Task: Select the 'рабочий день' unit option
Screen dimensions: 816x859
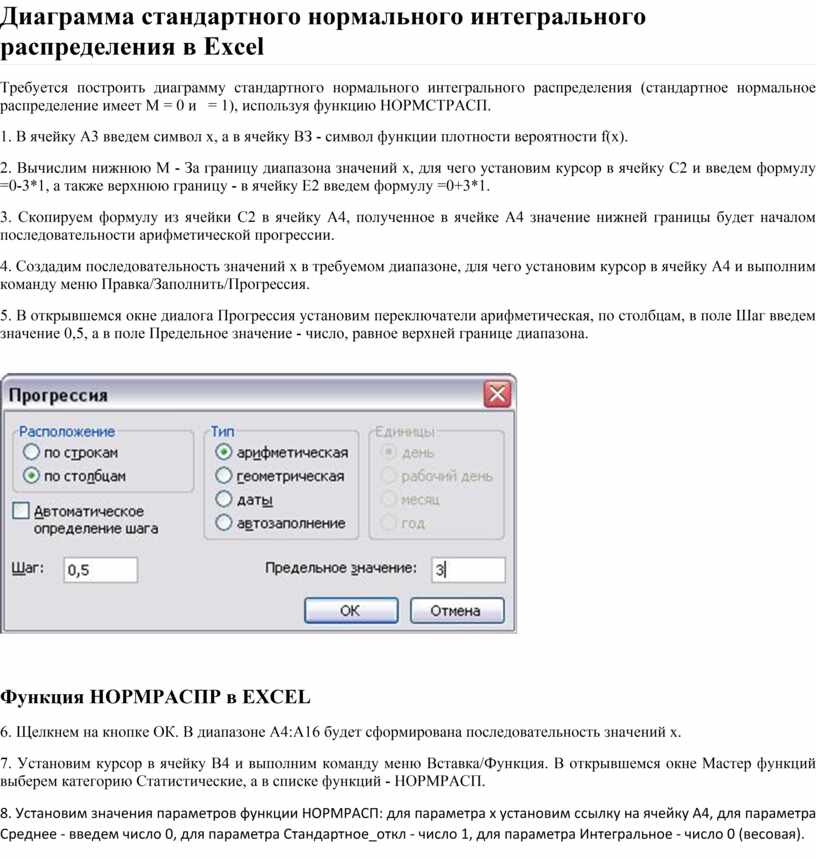Action: click(x=387, y=476)
